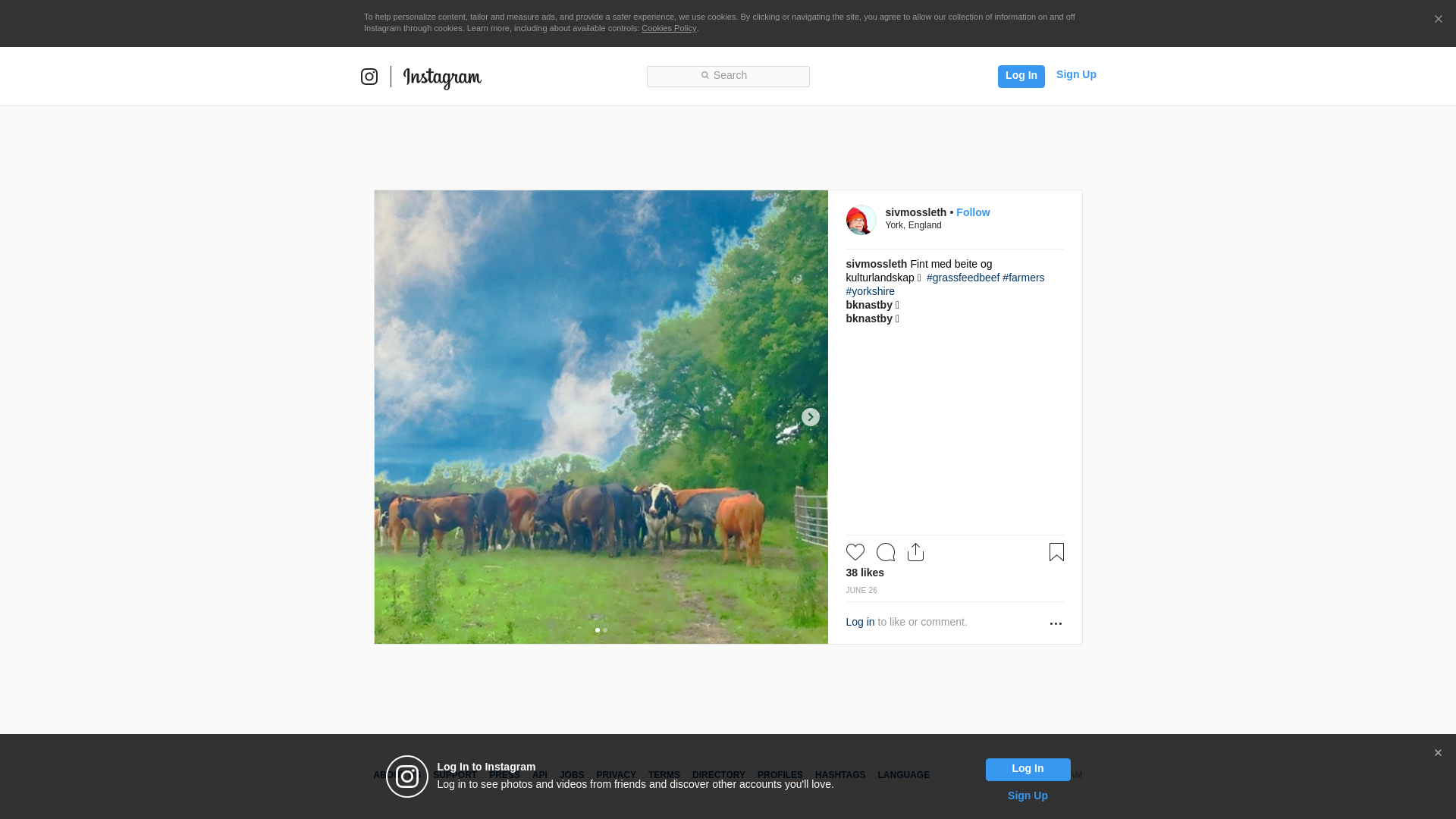The image size is (1456, 819).
Task: Open the #farmers hashtag
Action: click(1023, 278)
